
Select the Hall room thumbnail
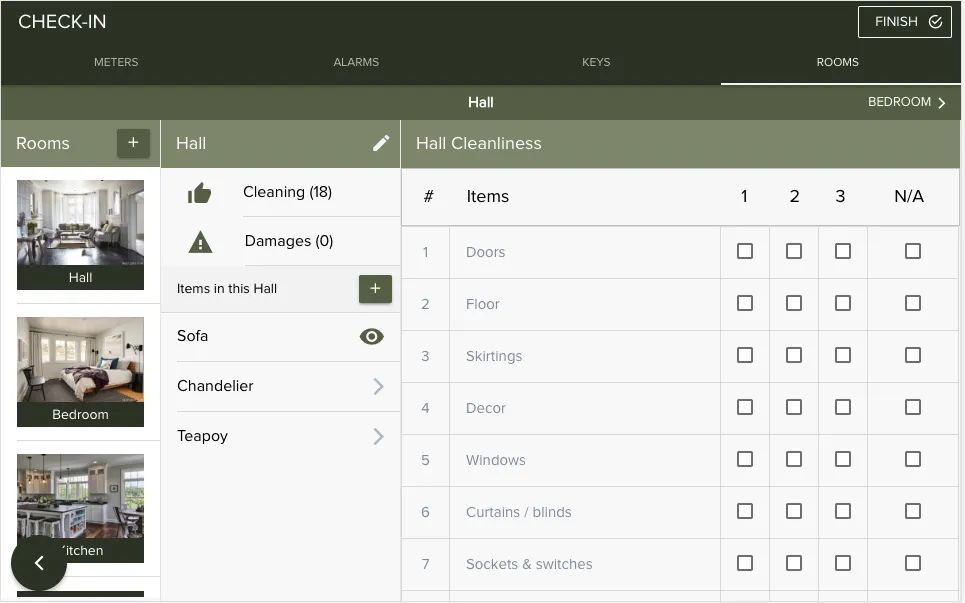click(81, 234)
